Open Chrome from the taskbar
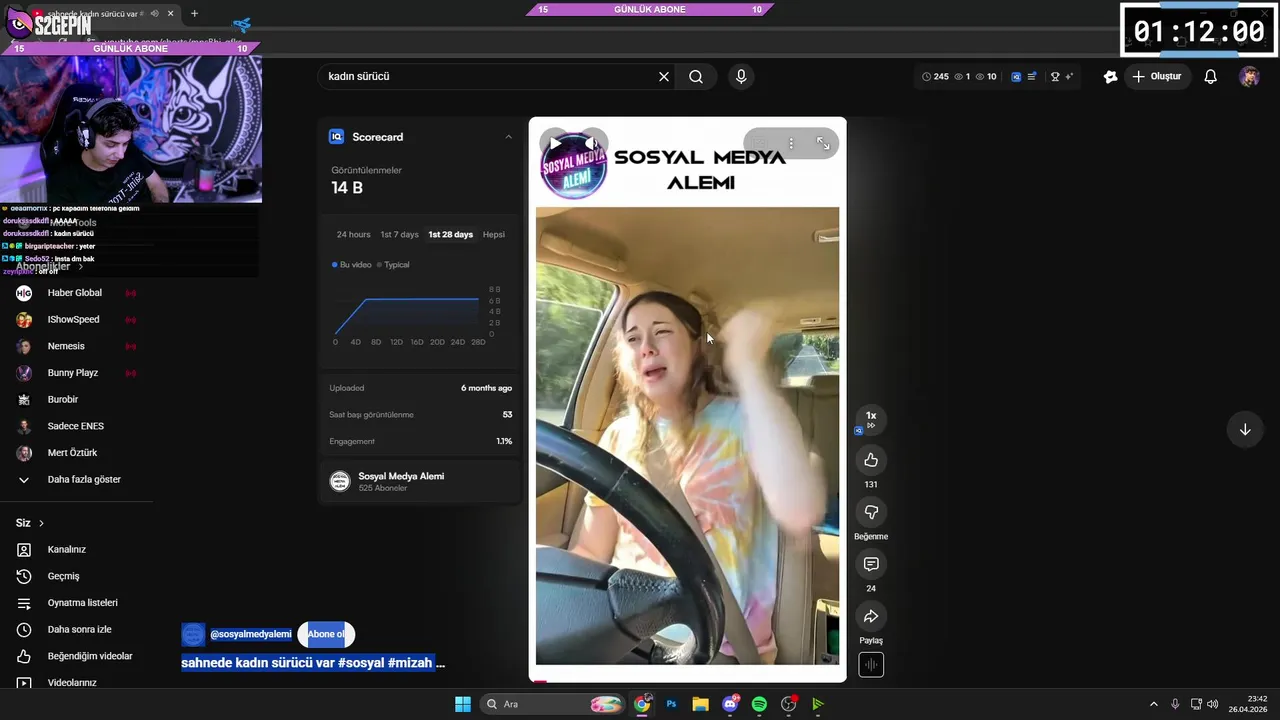1280x720 pixels. pyautogui.click(x=642, y=704)
